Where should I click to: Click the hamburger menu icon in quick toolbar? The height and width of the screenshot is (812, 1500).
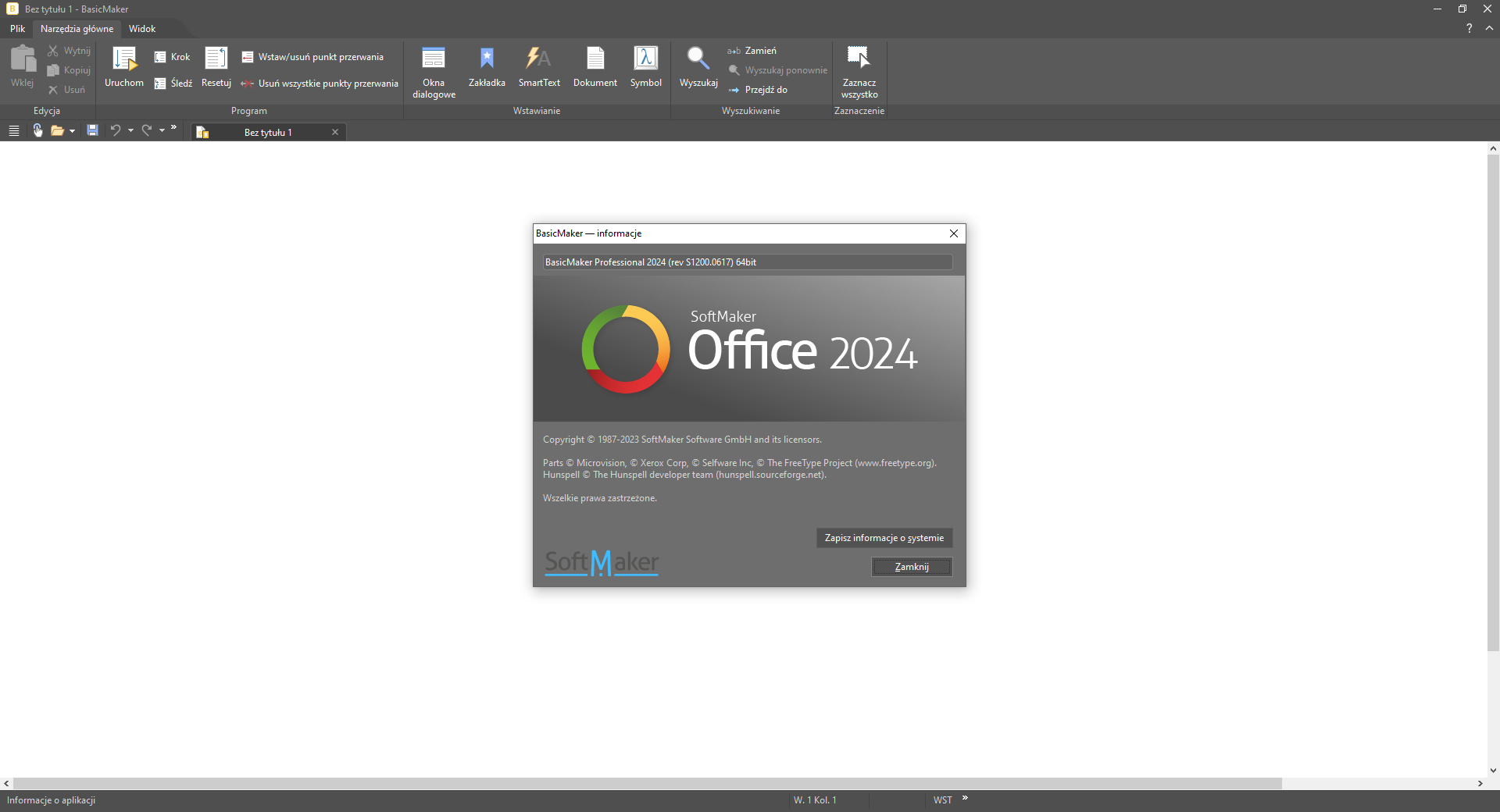(x=14, y=131)
